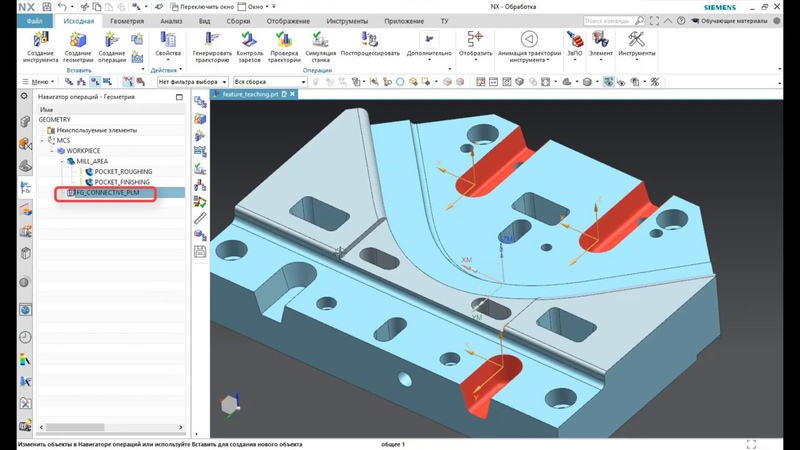Screen dimensions: 800x450
Task: Open the Файл menu
Action: [x=35, y=21]
